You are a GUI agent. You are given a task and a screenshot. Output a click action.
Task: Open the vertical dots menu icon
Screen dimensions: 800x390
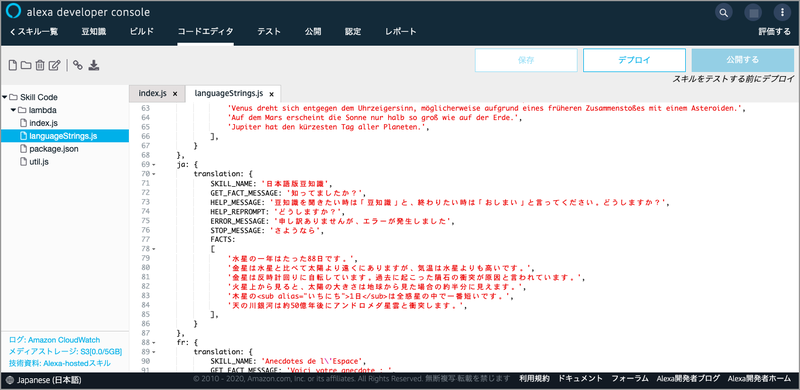(782, 12)
